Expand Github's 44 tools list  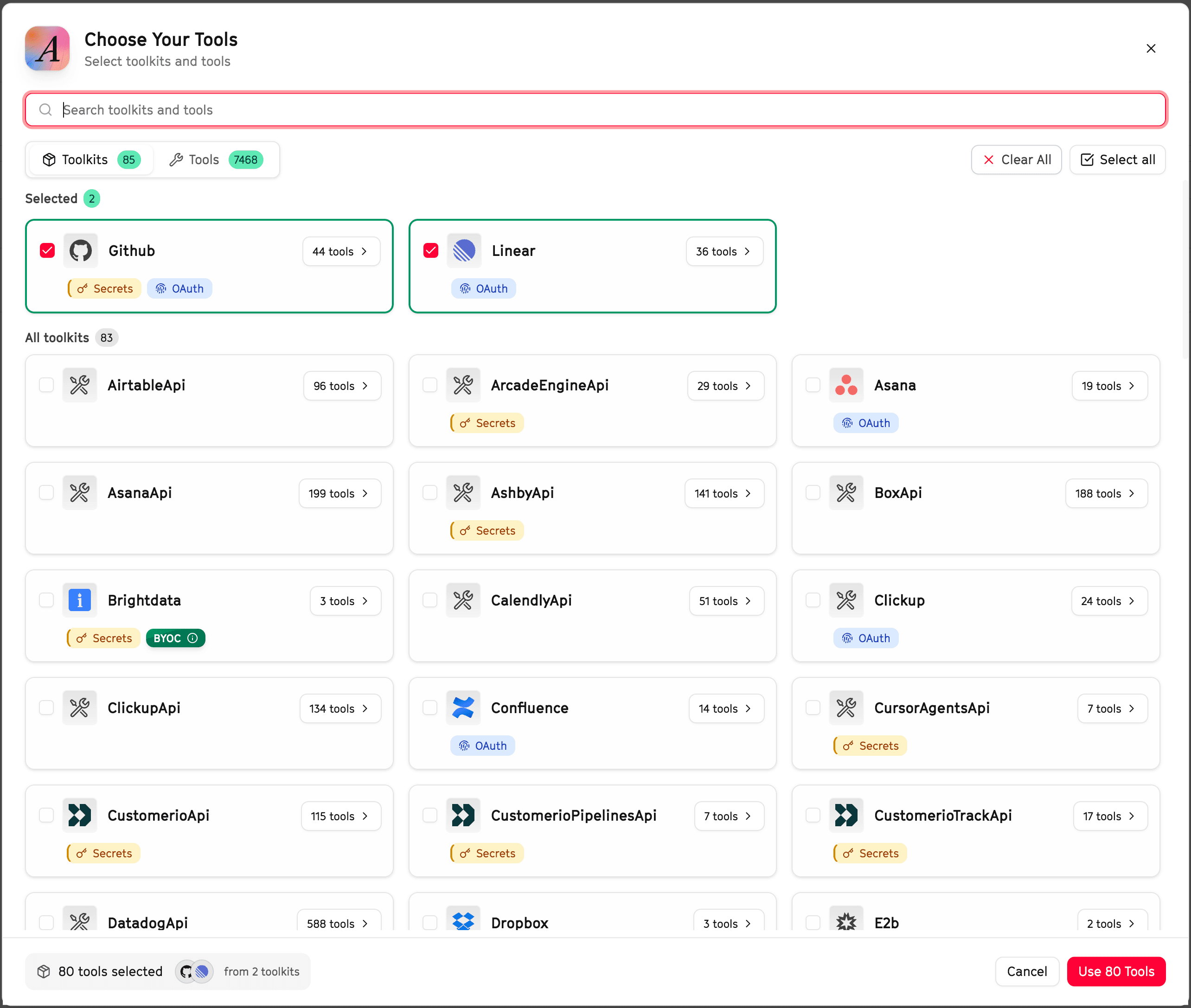(341, 251)
